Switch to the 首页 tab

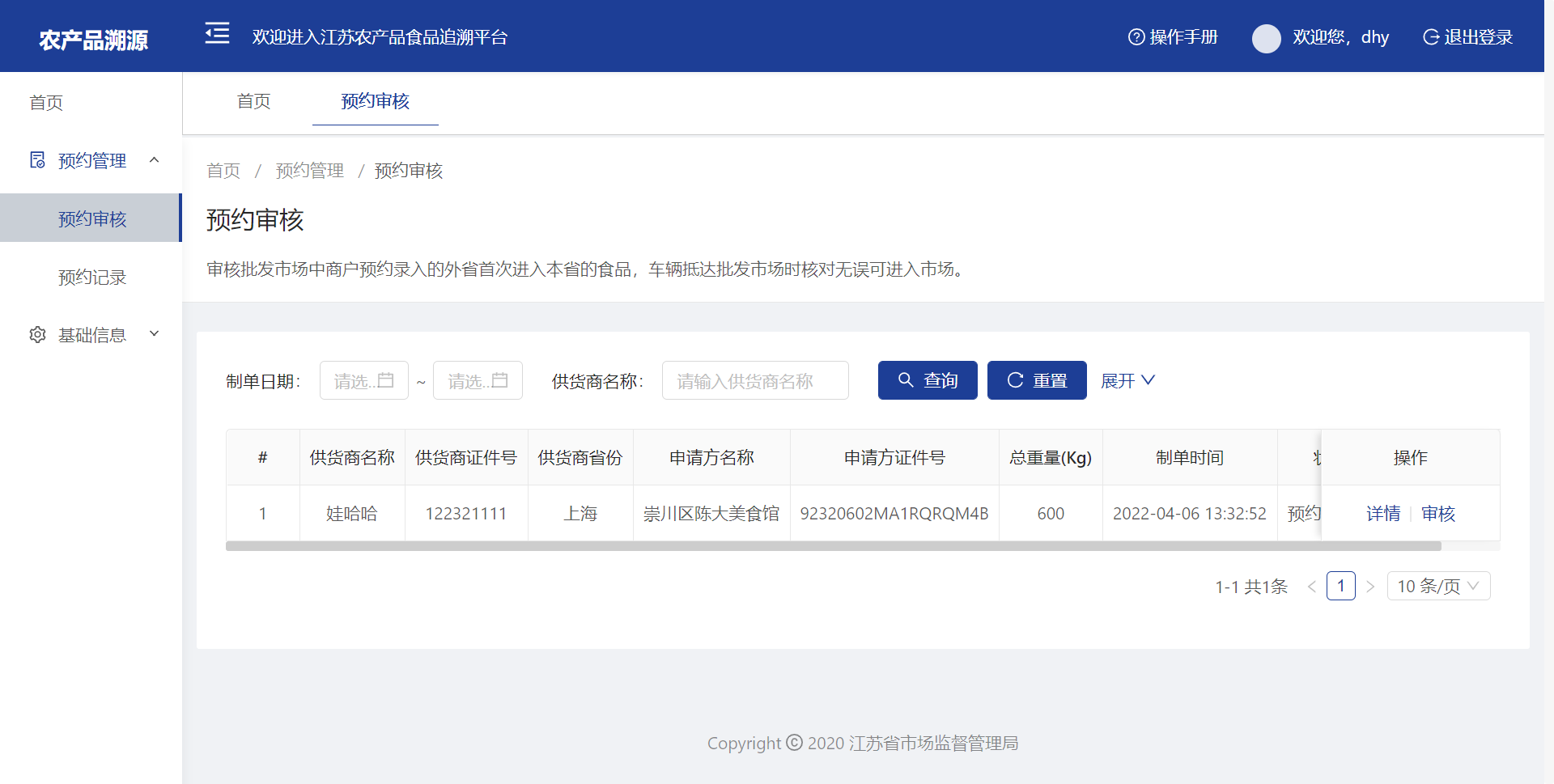(253, 101)
